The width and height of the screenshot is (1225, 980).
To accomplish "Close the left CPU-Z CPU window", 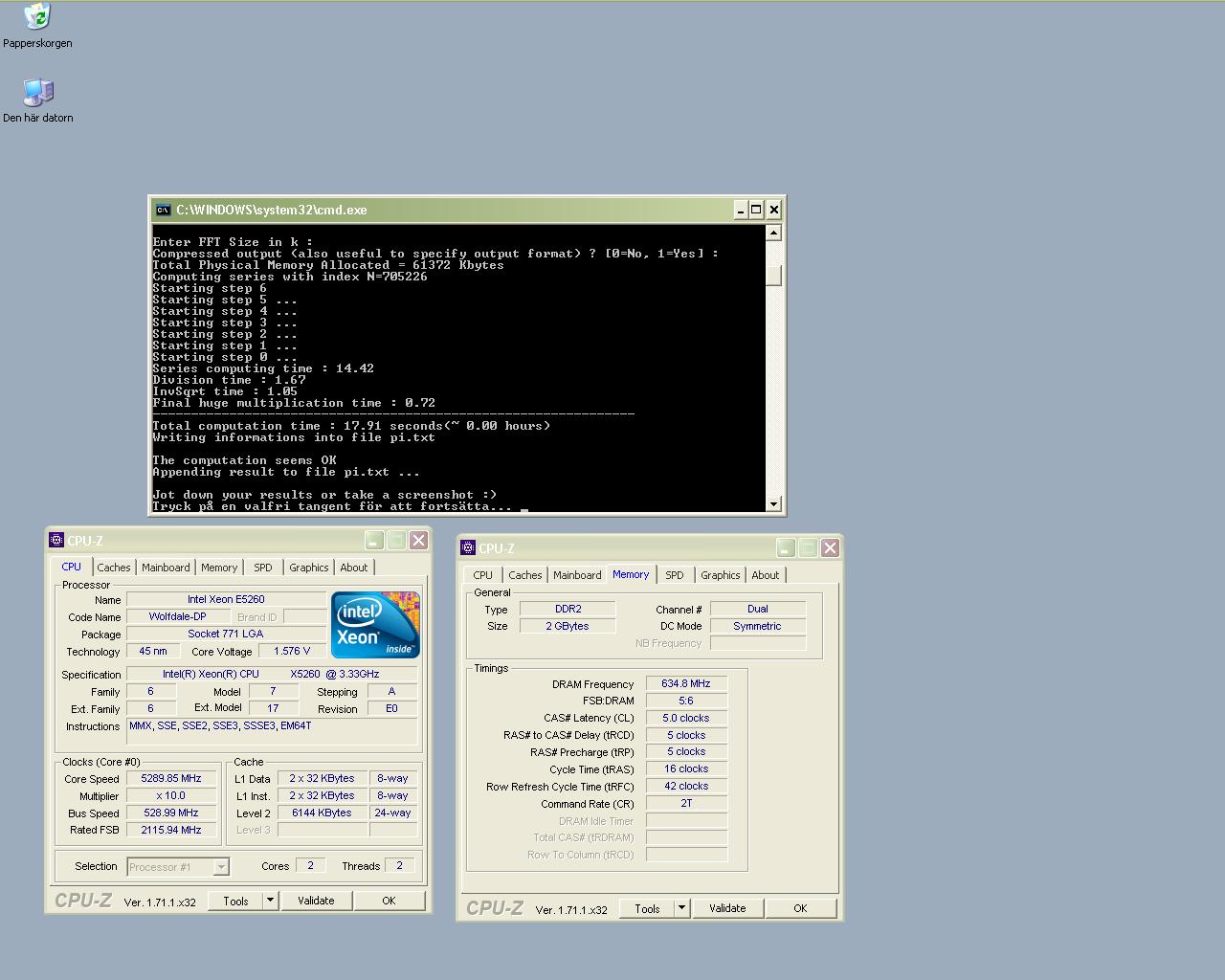I will tap(418, 541).
